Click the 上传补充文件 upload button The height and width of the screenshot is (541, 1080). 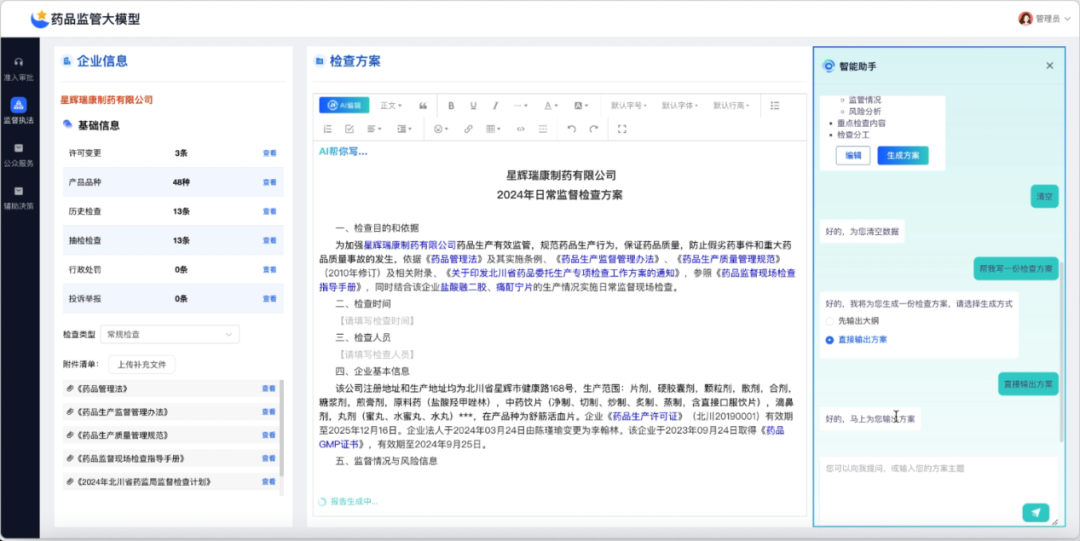143,364
